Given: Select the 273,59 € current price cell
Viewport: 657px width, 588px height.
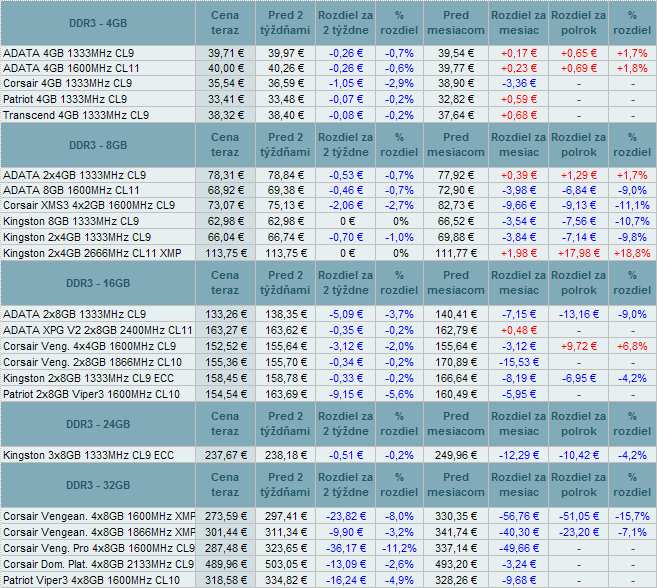Looking at the screenshot, I should click(x=226, y=516).
